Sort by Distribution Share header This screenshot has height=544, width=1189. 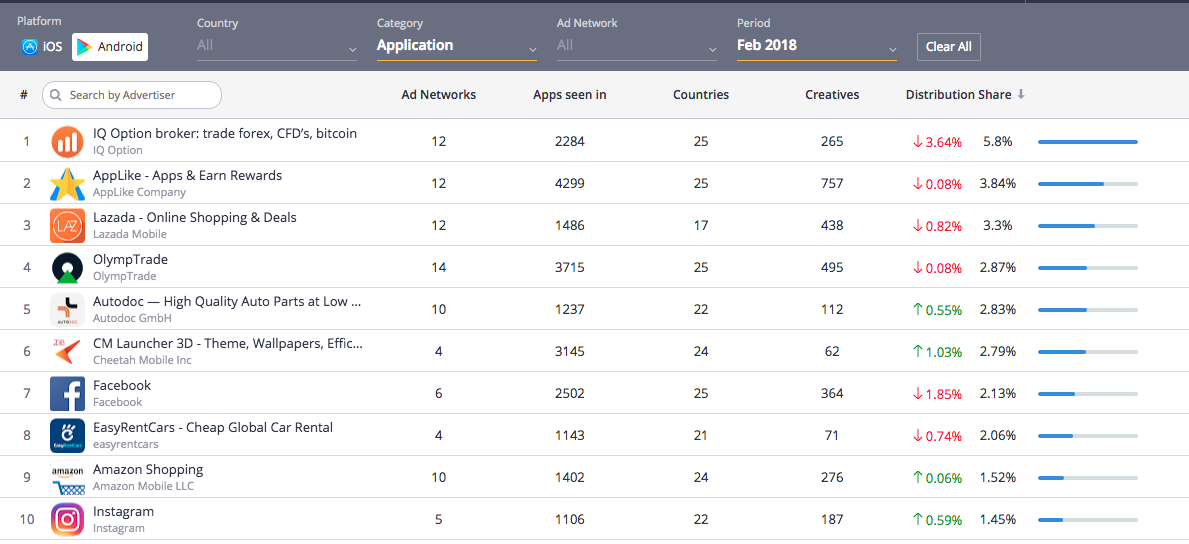click(958, 95)
